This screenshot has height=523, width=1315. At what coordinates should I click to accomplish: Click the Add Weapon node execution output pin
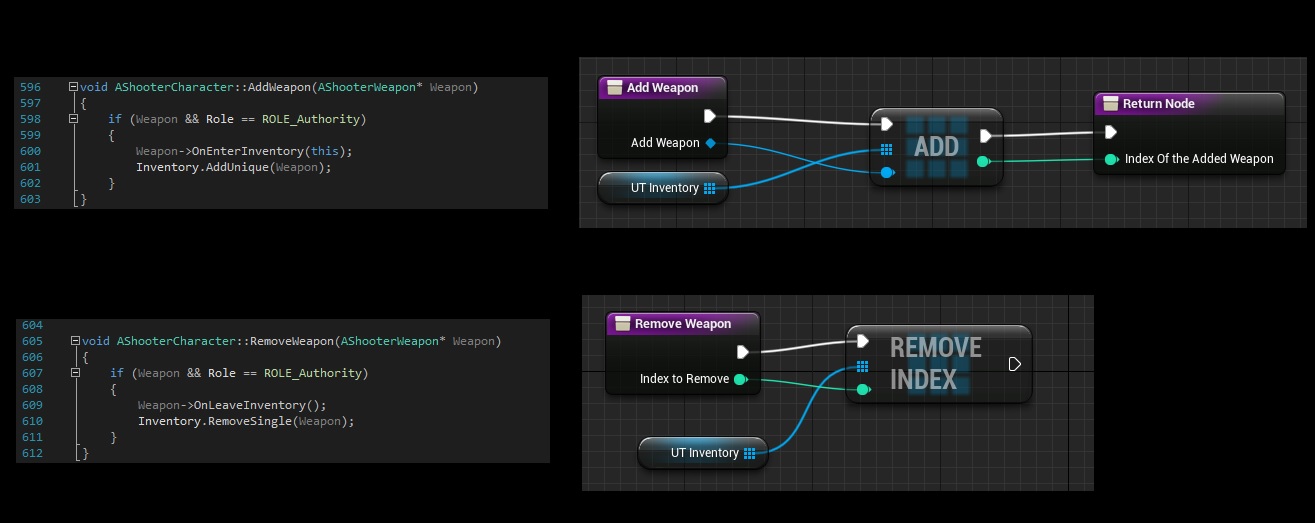[711, 115]
